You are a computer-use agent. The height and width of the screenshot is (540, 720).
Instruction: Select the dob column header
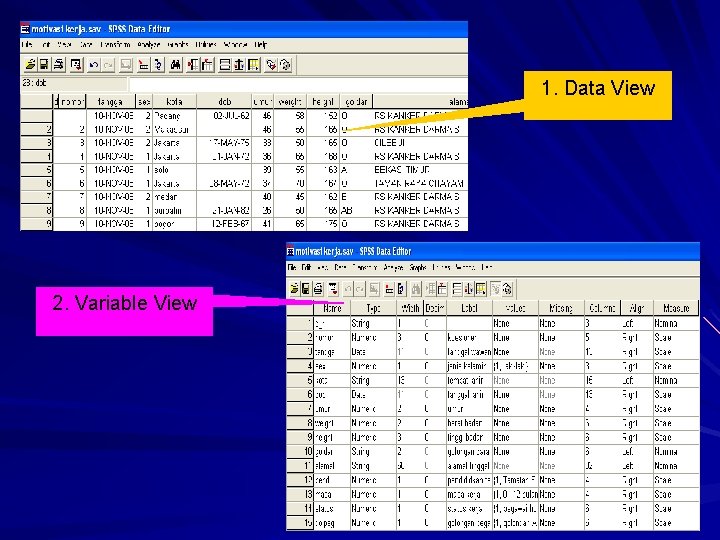coord(224,101)
